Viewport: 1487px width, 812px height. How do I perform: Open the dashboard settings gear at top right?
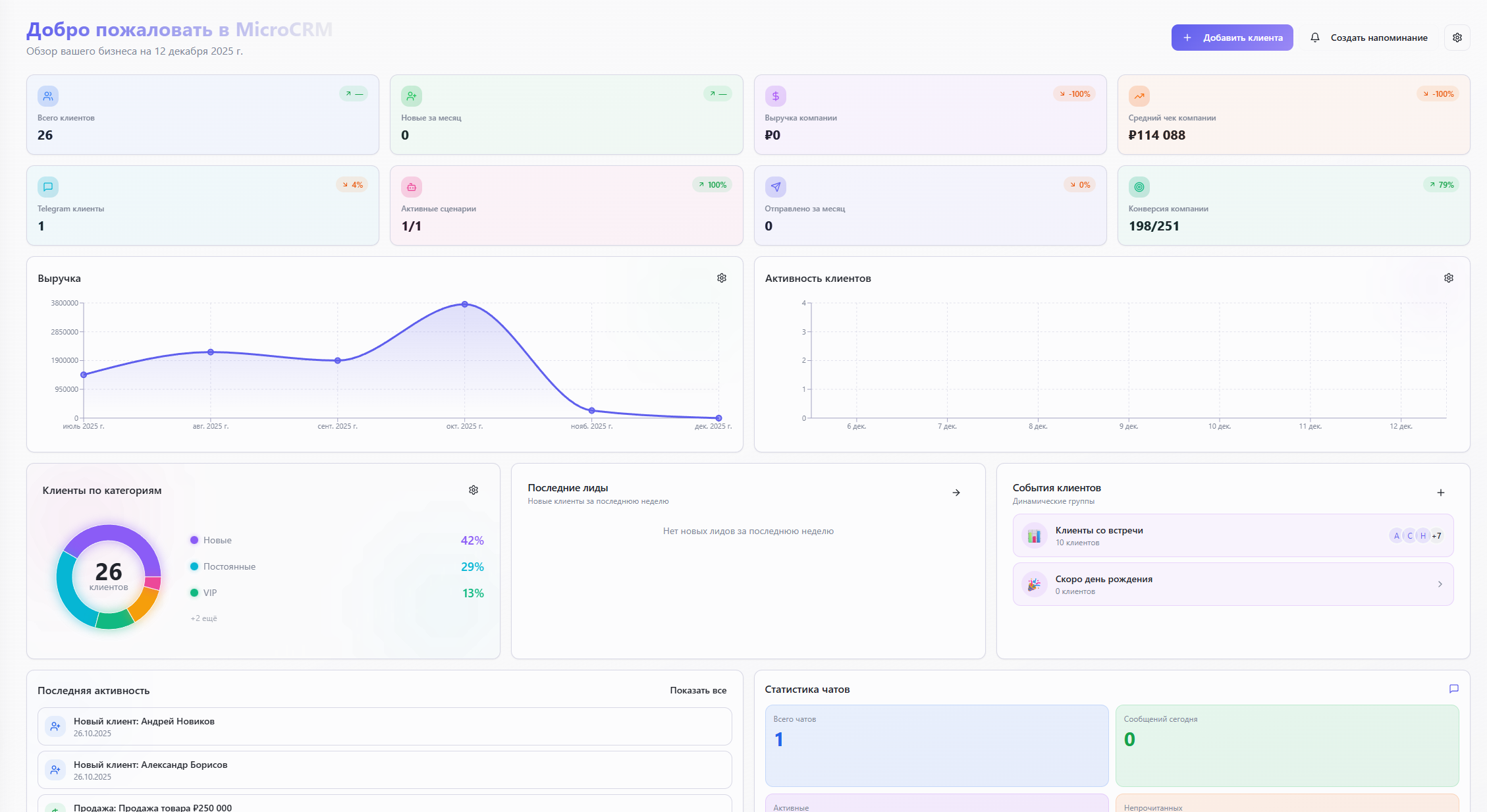(x=1457, y=38)
